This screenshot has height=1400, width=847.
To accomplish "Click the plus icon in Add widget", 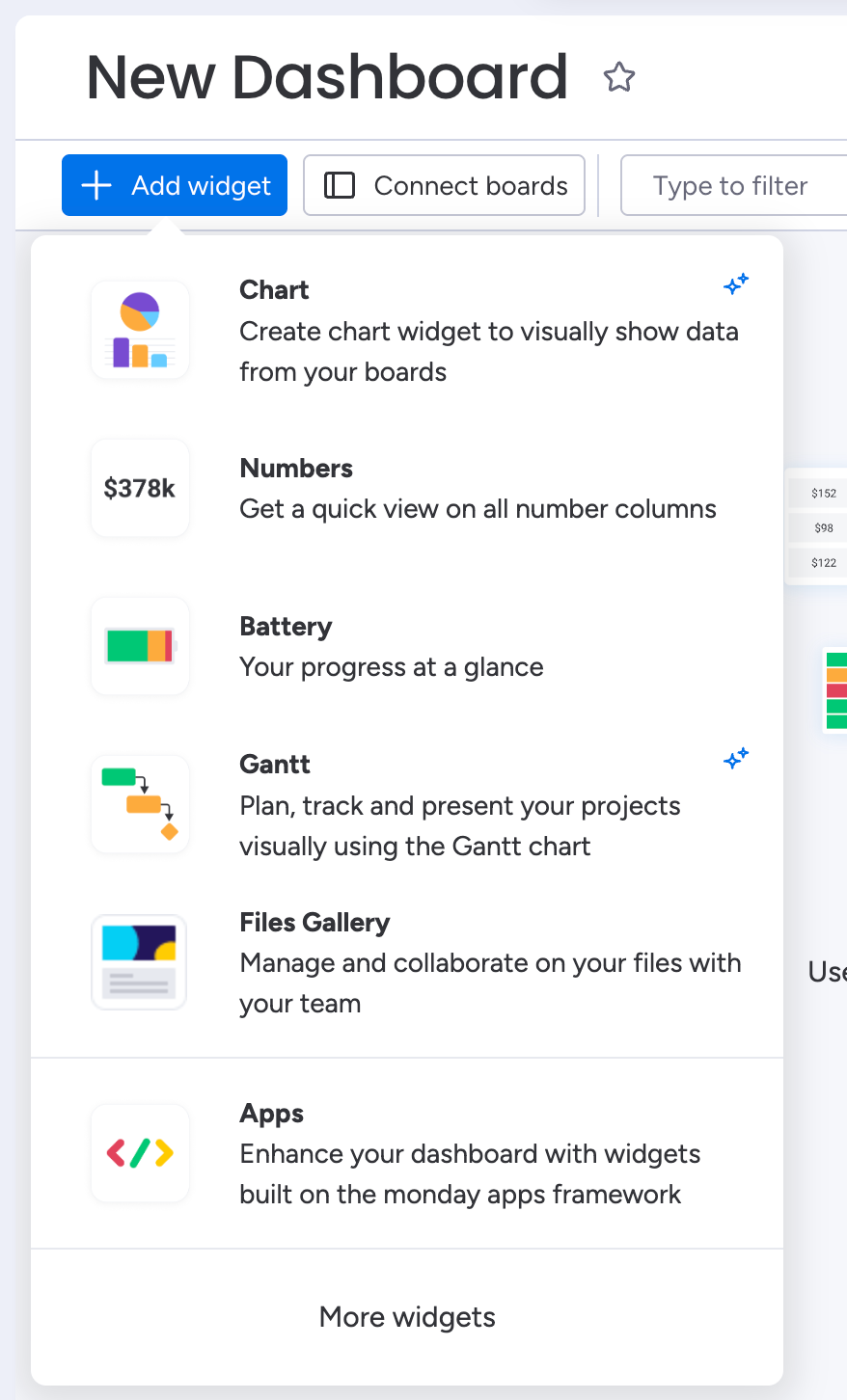I will (96, 185).
